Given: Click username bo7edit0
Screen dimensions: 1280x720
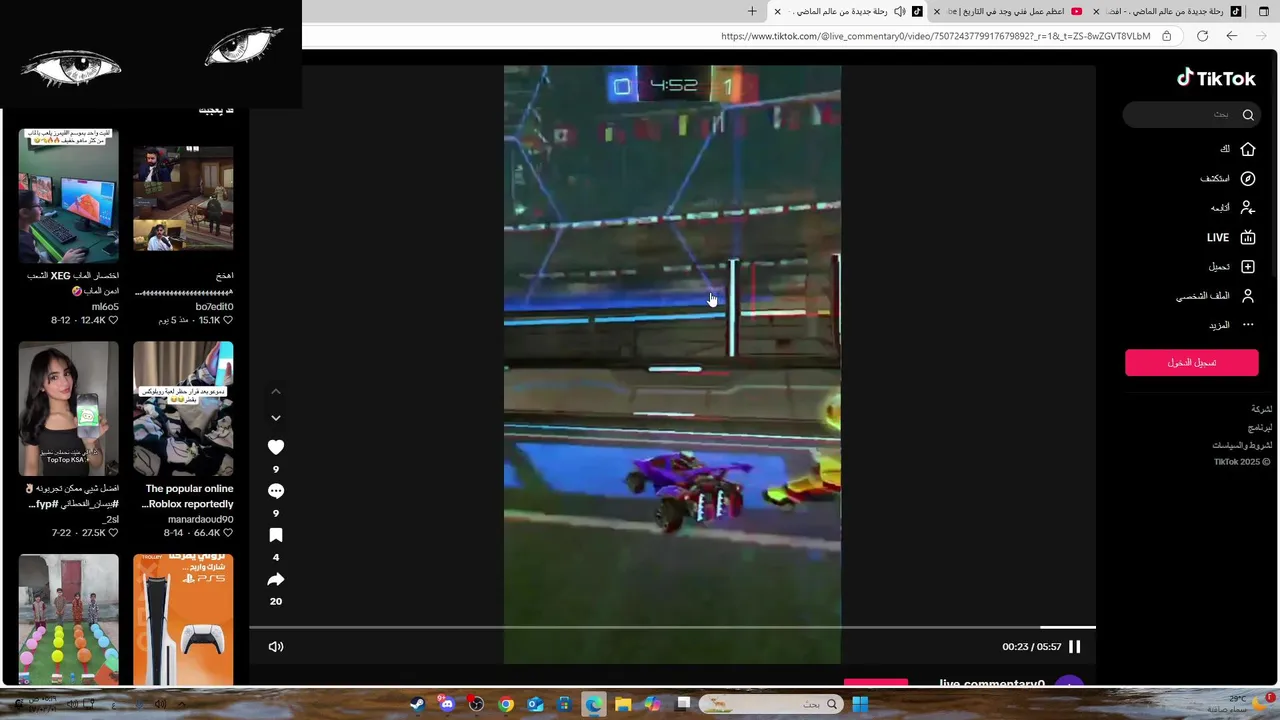Looking at the screenshot, I should click(x=214, y=307).
